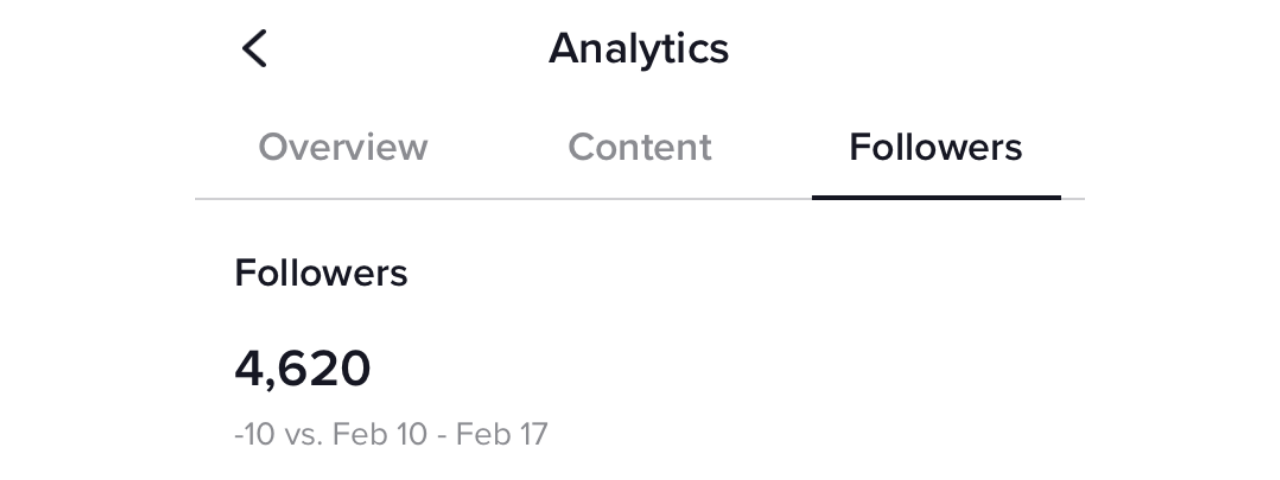Image resolution: width=1280 pixels, height=480 pixels.
Task: Tap the follower change comparison line
Action: [391, 434]
